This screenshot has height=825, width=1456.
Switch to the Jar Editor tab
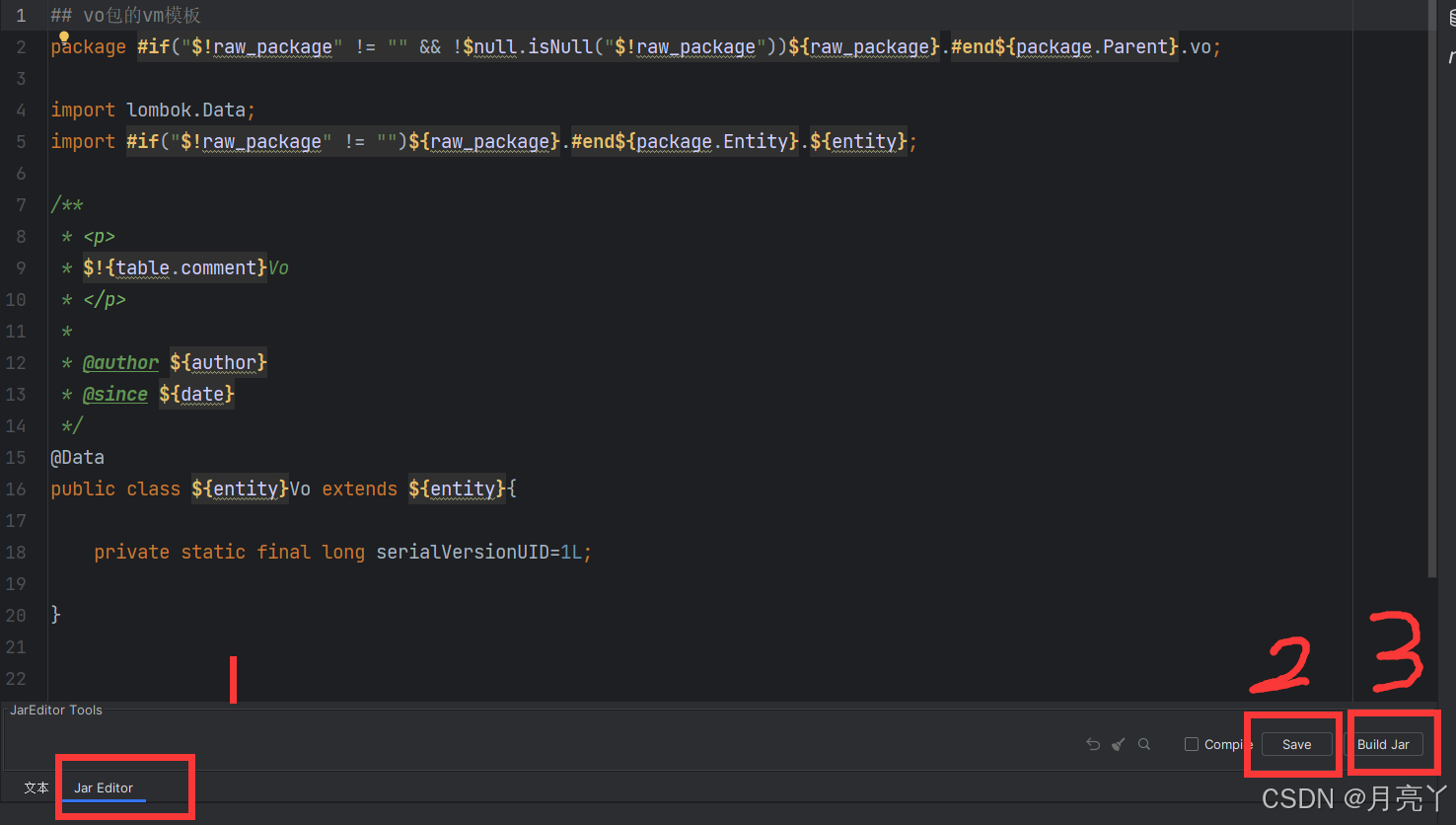tap(104, 787)
